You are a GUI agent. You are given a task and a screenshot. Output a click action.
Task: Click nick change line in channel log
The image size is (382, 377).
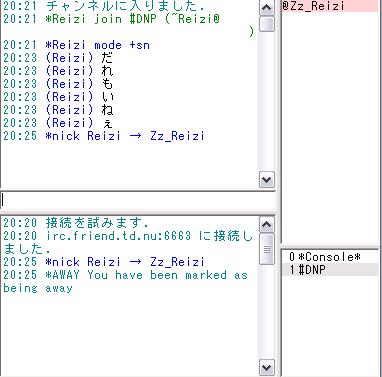[104, 136]
